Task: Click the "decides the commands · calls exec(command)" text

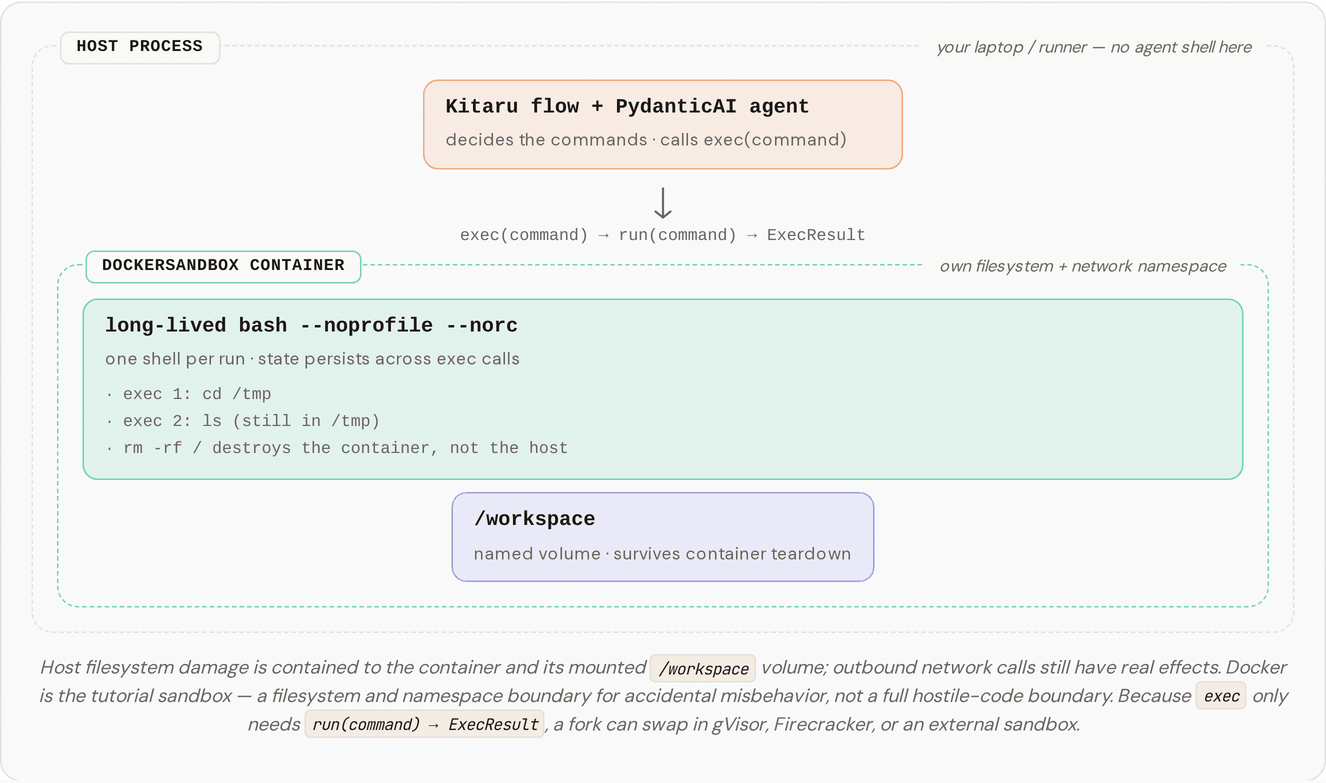Action: [x=646, y=140]
